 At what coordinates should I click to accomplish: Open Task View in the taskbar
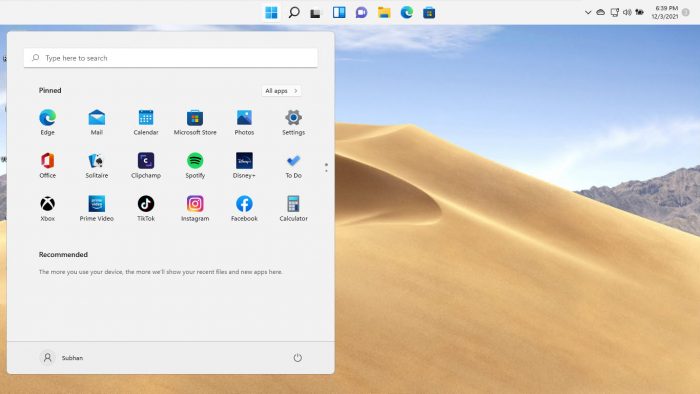coord(316,13)
